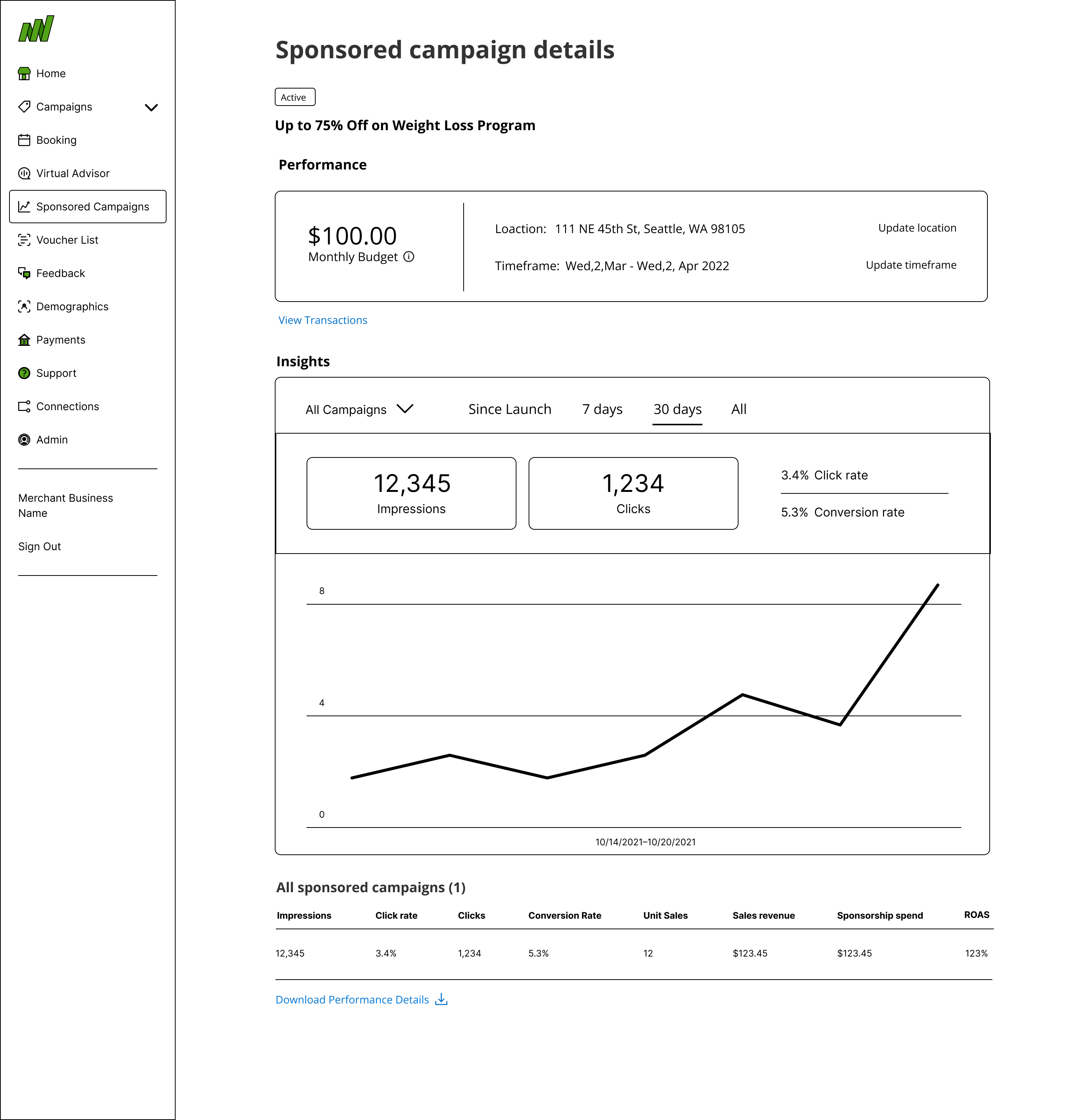The image size is (1090, 1120).
Task: Click the Conversion Rate column header
Action: click(564, 915)
